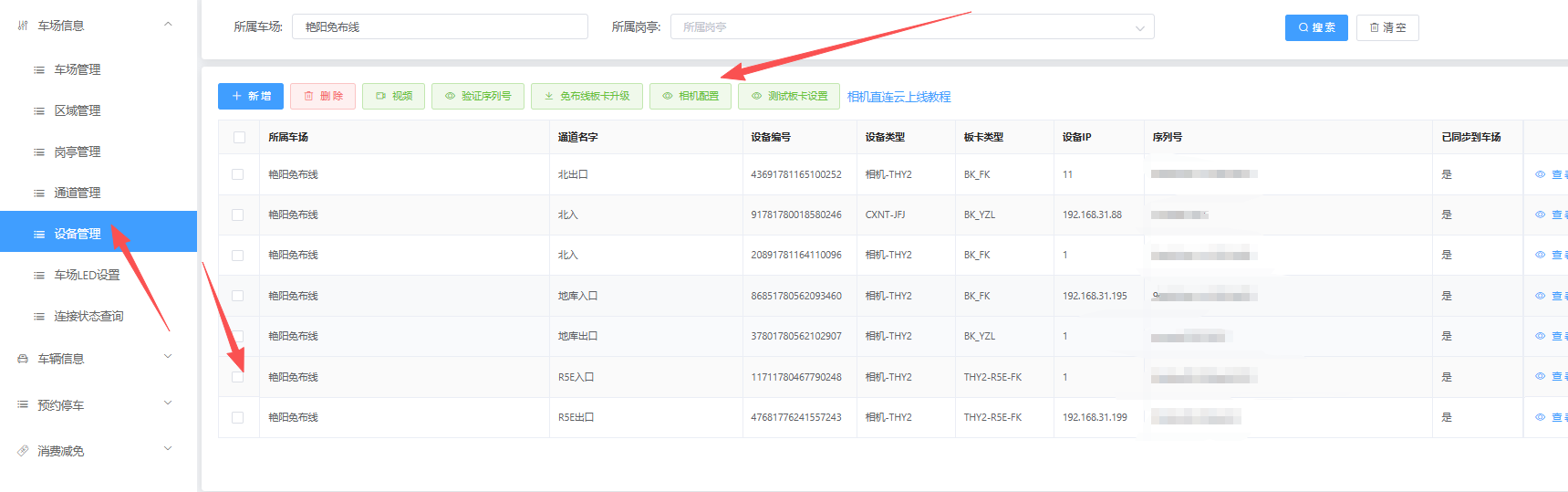
Task: Click IP address 192.168.31.88
Action: coord(1092,215)
